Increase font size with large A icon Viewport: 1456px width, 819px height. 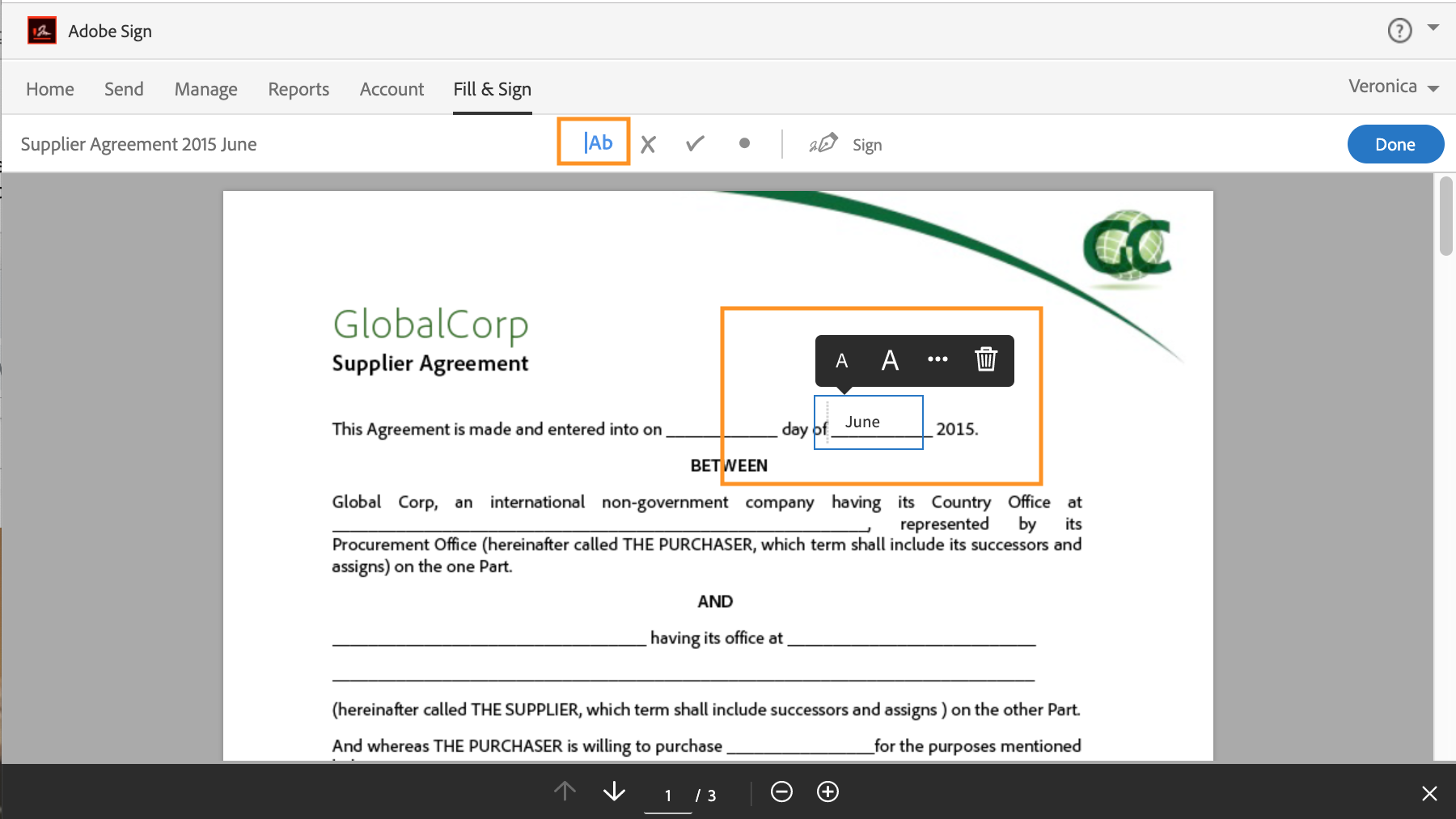pyautogui.click(x=890, y=360)
